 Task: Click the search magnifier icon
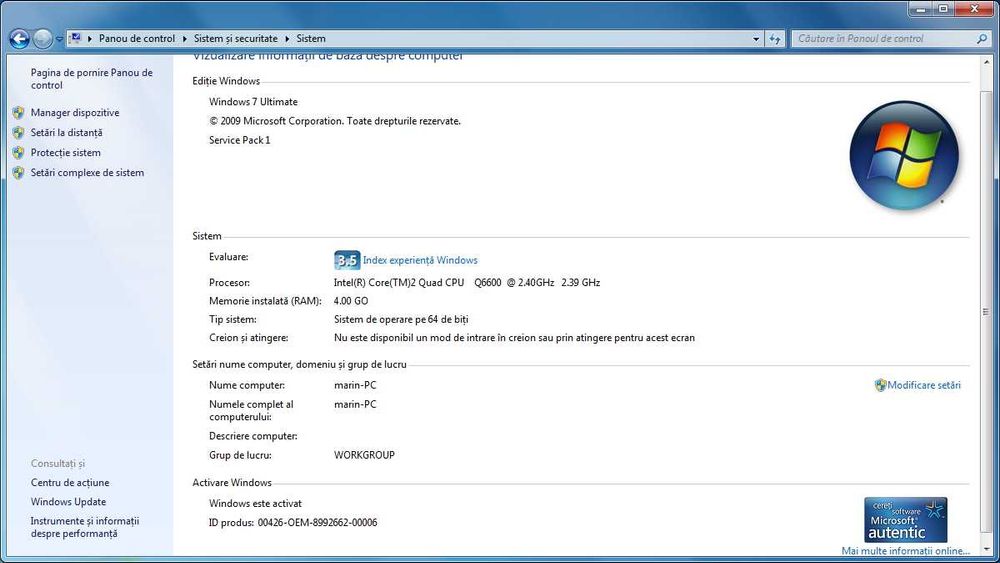(x=982, y=39)
